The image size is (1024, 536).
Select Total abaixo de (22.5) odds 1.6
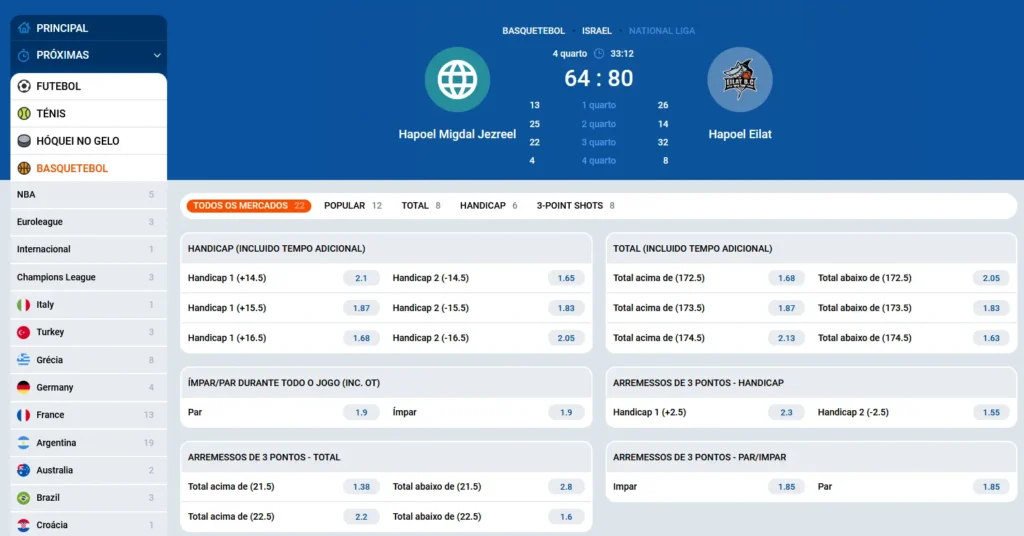(566, 517)
